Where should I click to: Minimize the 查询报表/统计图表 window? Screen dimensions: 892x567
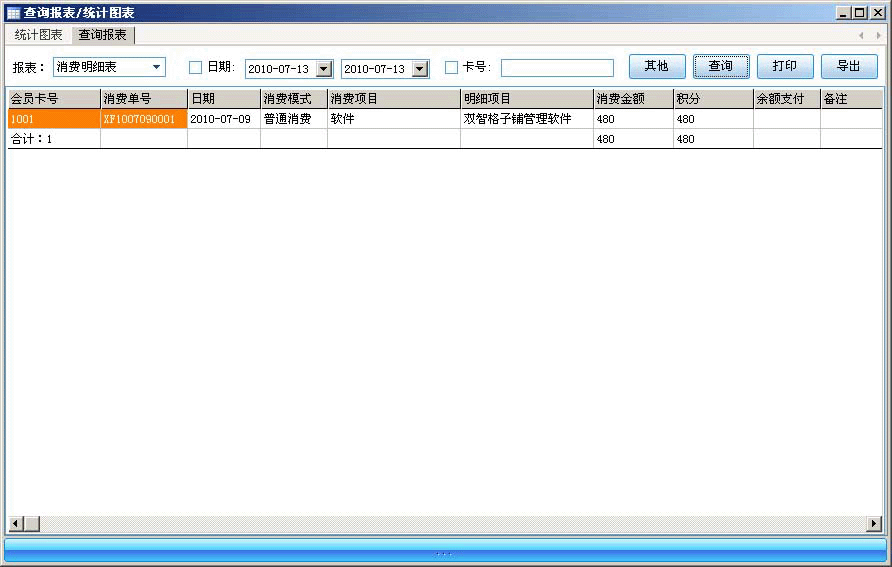844,13
